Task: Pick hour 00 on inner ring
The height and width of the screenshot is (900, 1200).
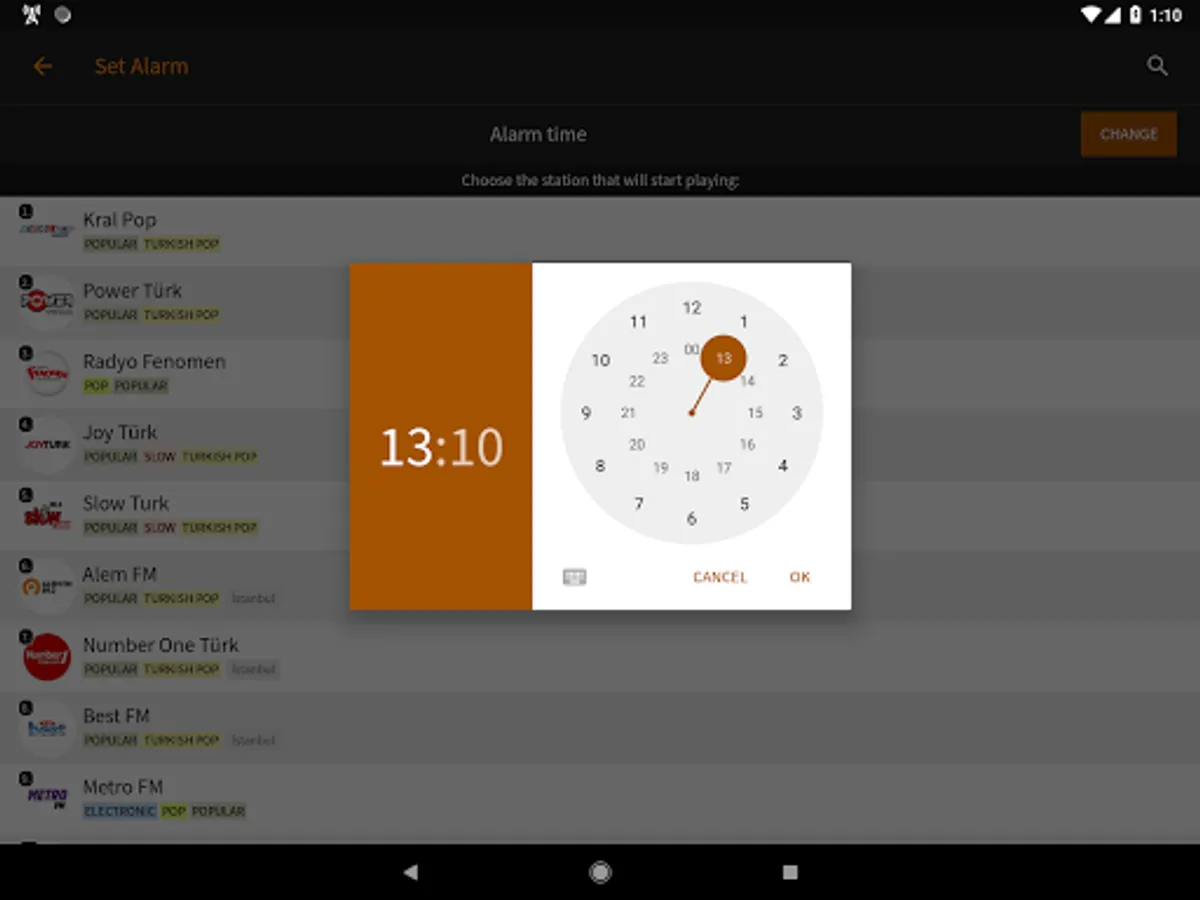Action: coord(691,349)
